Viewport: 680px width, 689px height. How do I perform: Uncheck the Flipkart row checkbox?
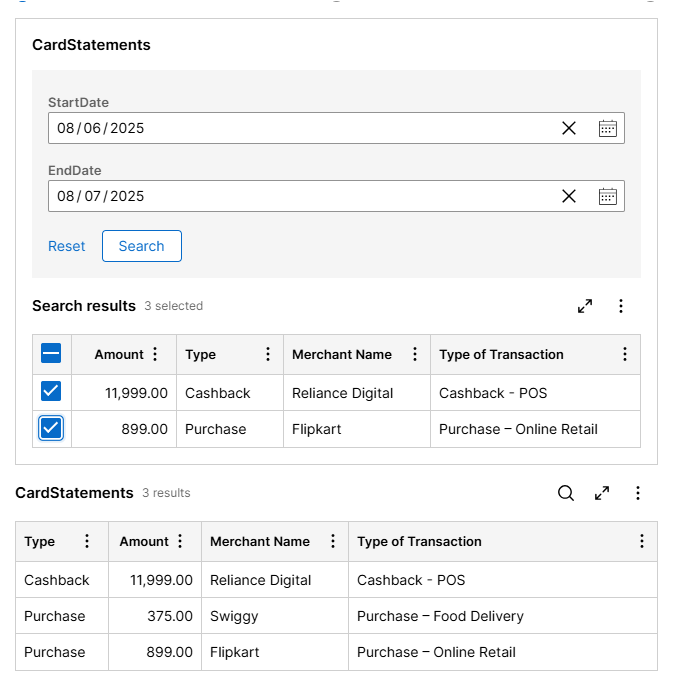(x=51, y=428)
